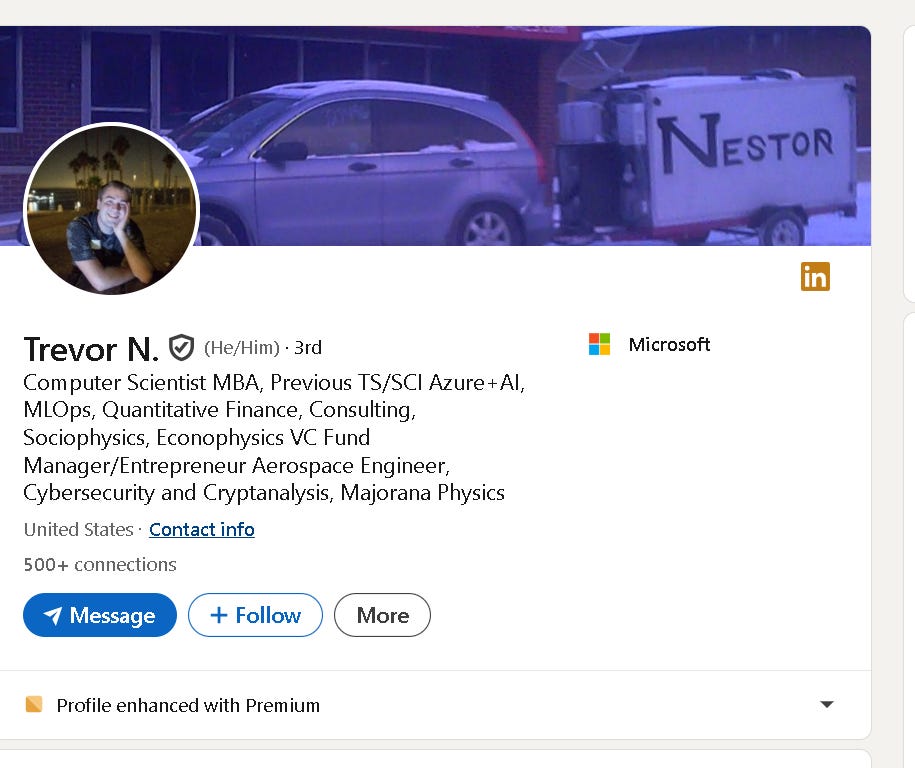The width and height of the screenshot is (915, 768).
Task: Follow Trevor N. with the Follow button
Action: tap(255, 615)
